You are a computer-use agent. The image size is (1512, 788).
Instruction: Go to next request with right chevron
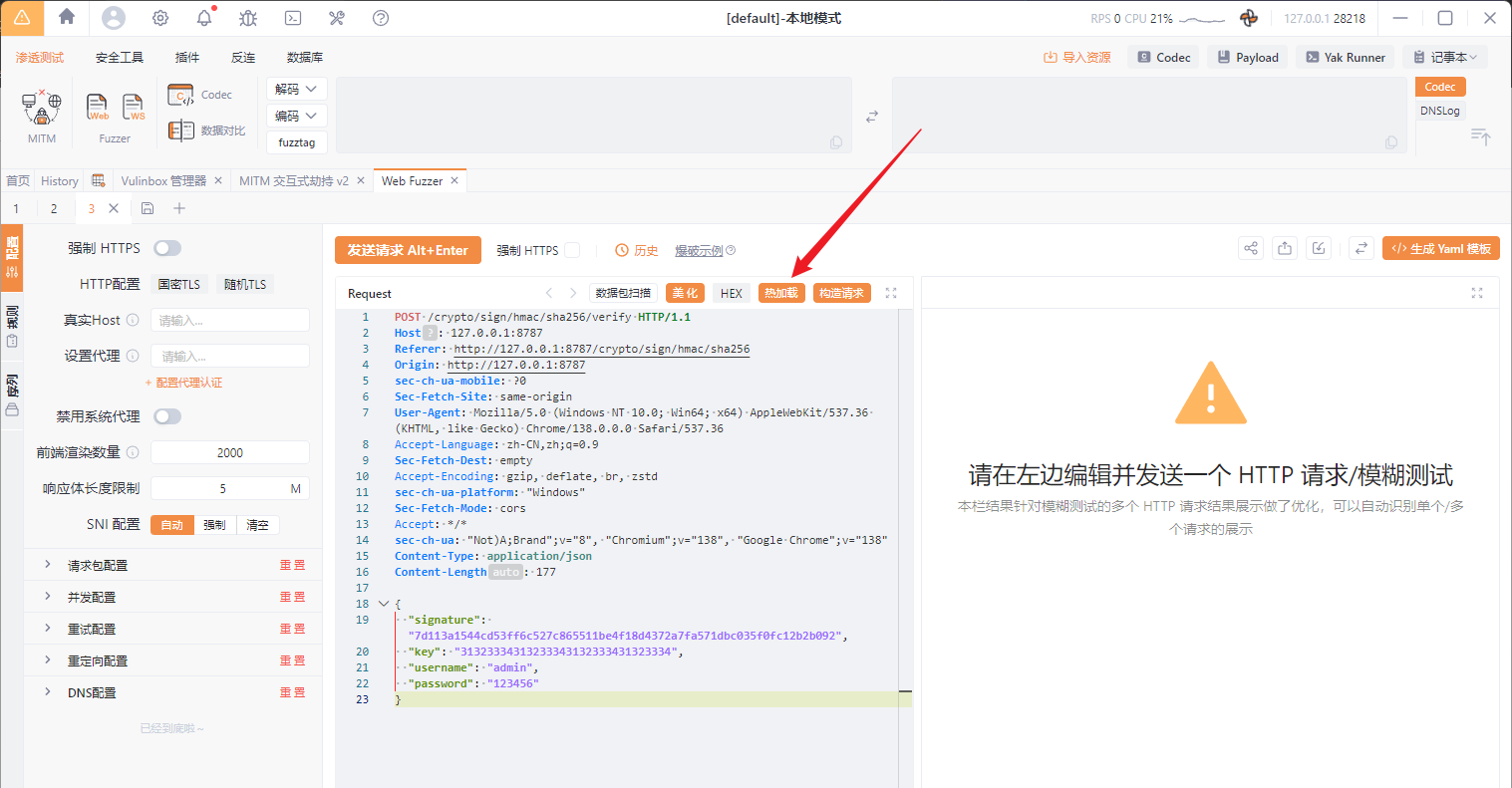pos(573,293)
